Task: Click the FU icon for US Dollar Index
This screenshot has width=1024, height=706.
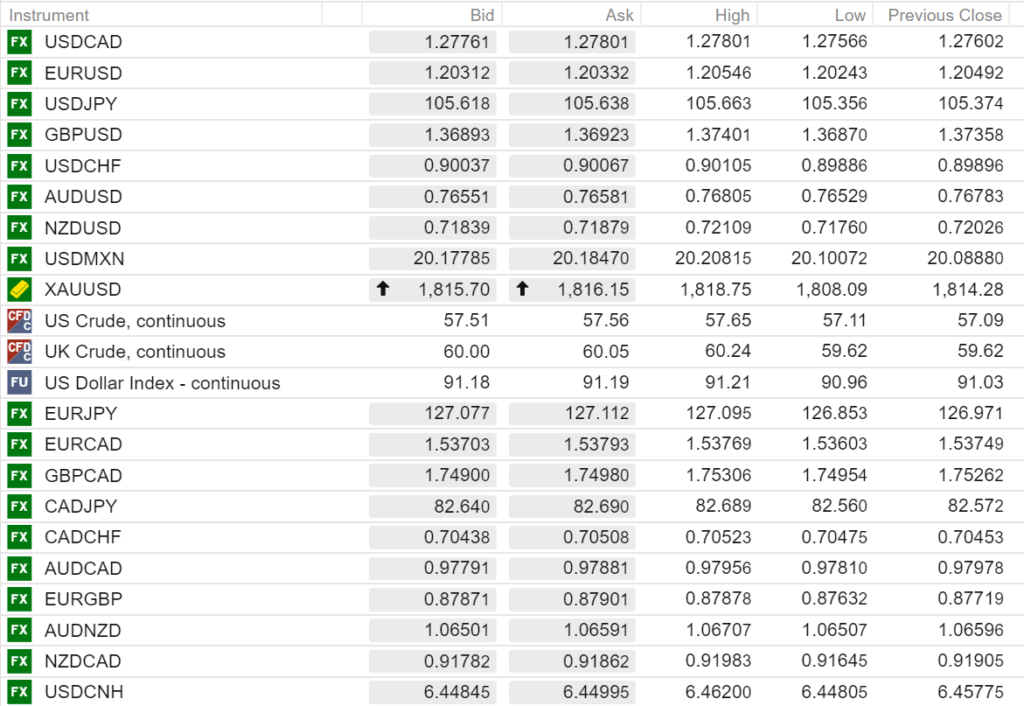Action: [19, 383]
